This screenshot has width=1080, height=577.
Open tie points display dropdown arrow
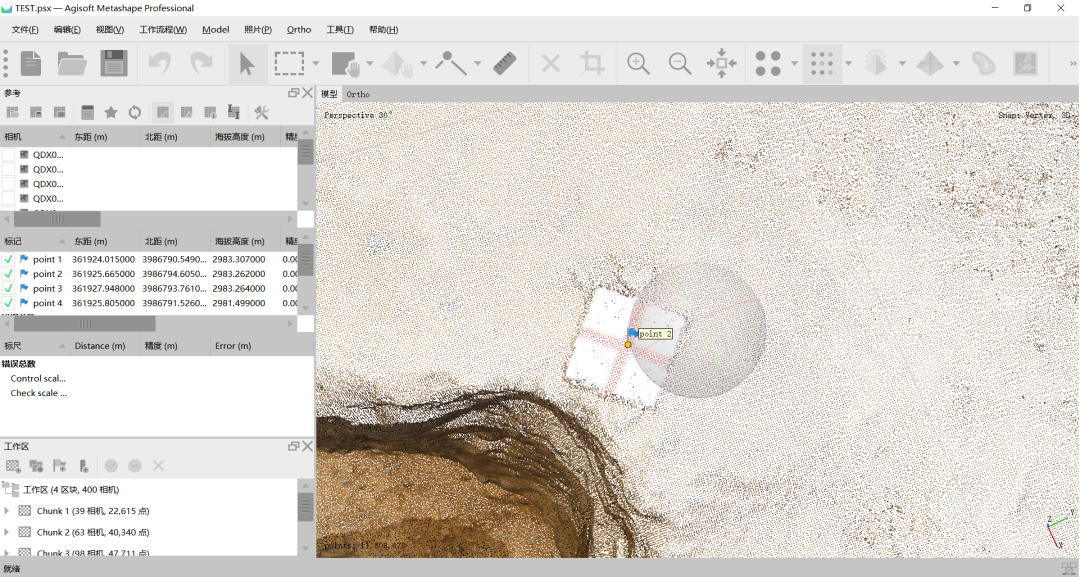click(794, 63)
